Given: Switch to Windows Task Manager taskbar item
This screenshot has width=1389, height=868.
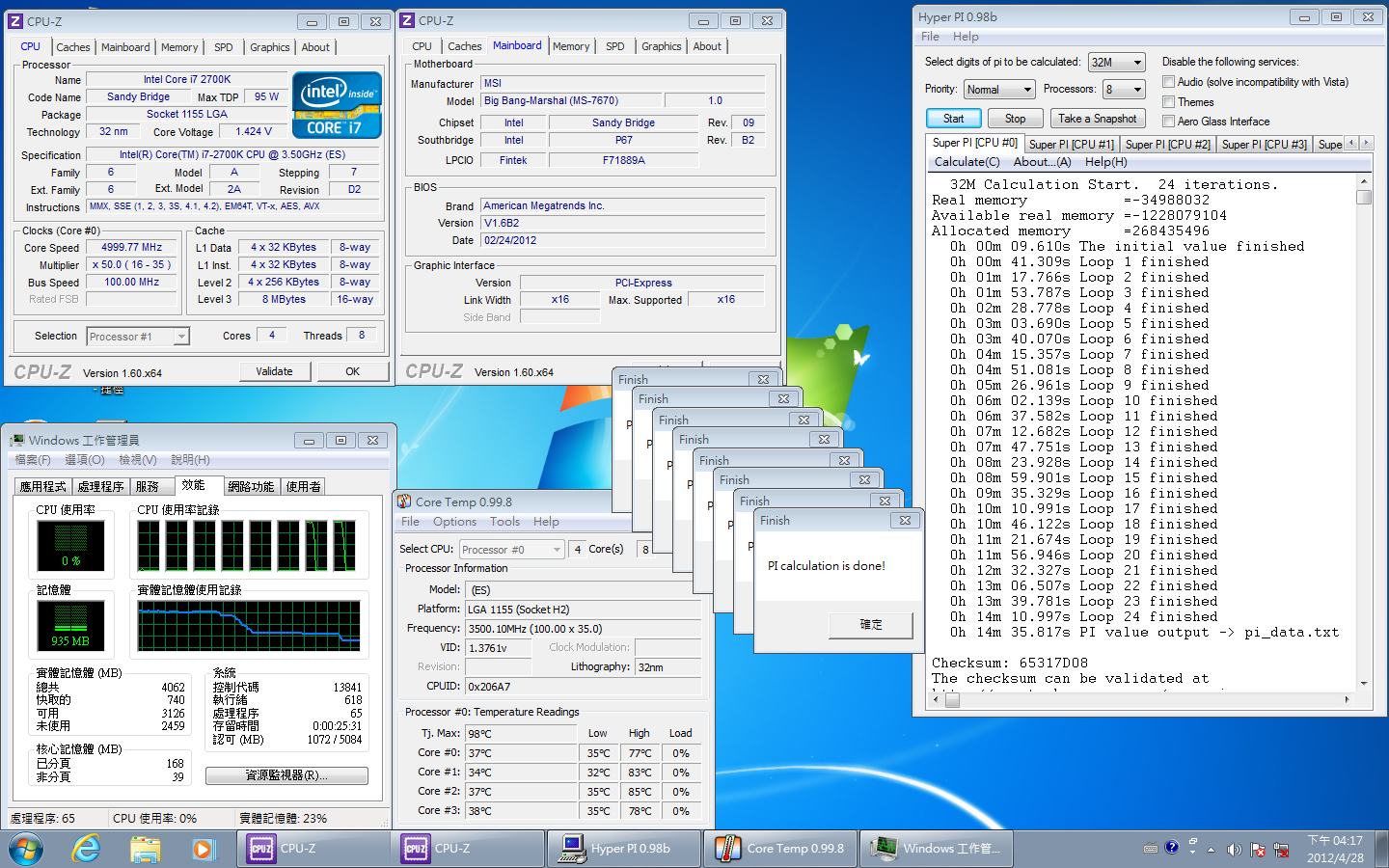Looking at the screenshot, I should (936, 849).
